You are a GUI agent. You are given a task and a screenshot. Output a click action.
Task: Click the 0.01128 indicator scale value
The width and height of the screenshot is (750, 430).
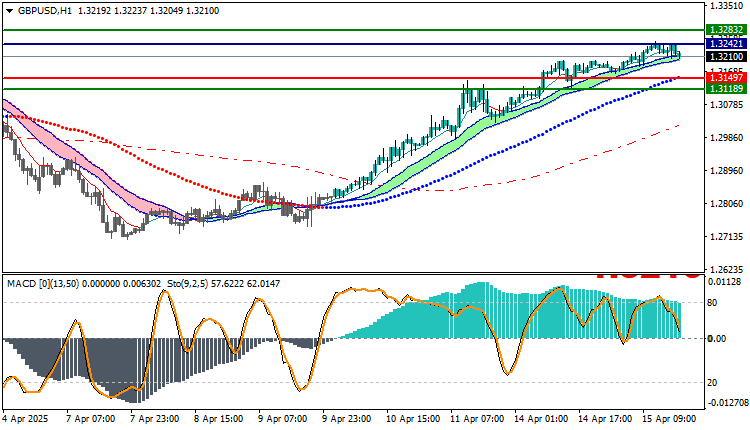point(727,282)
